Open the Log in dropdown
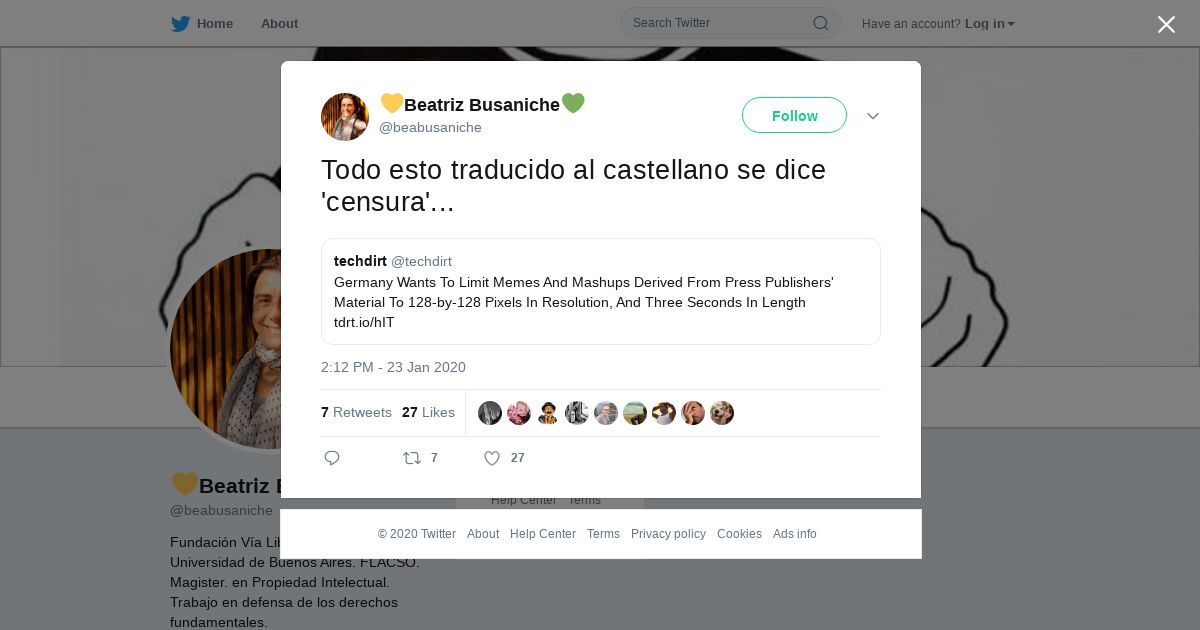Screen dimensions: 1200x630 point(990,24)
